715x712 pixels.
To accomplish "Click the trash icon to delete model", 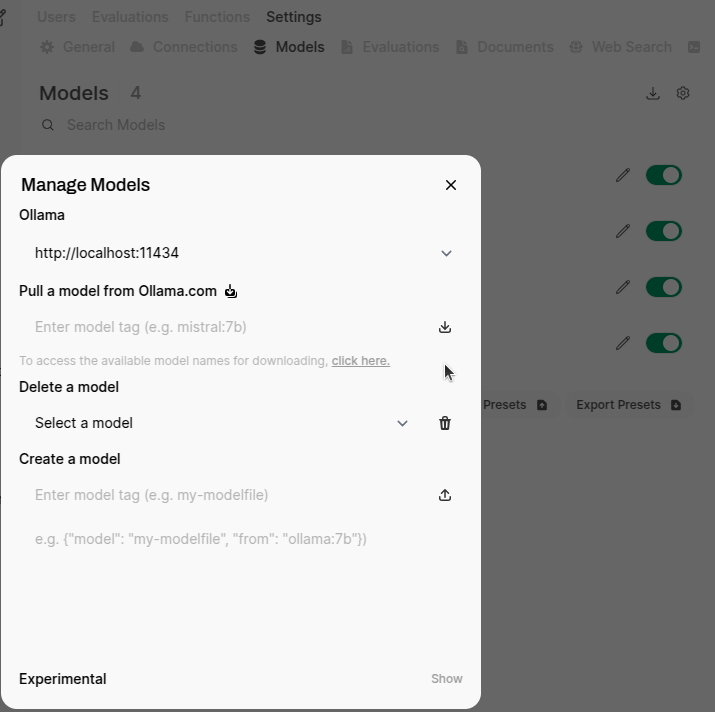I will pos(445,423).
